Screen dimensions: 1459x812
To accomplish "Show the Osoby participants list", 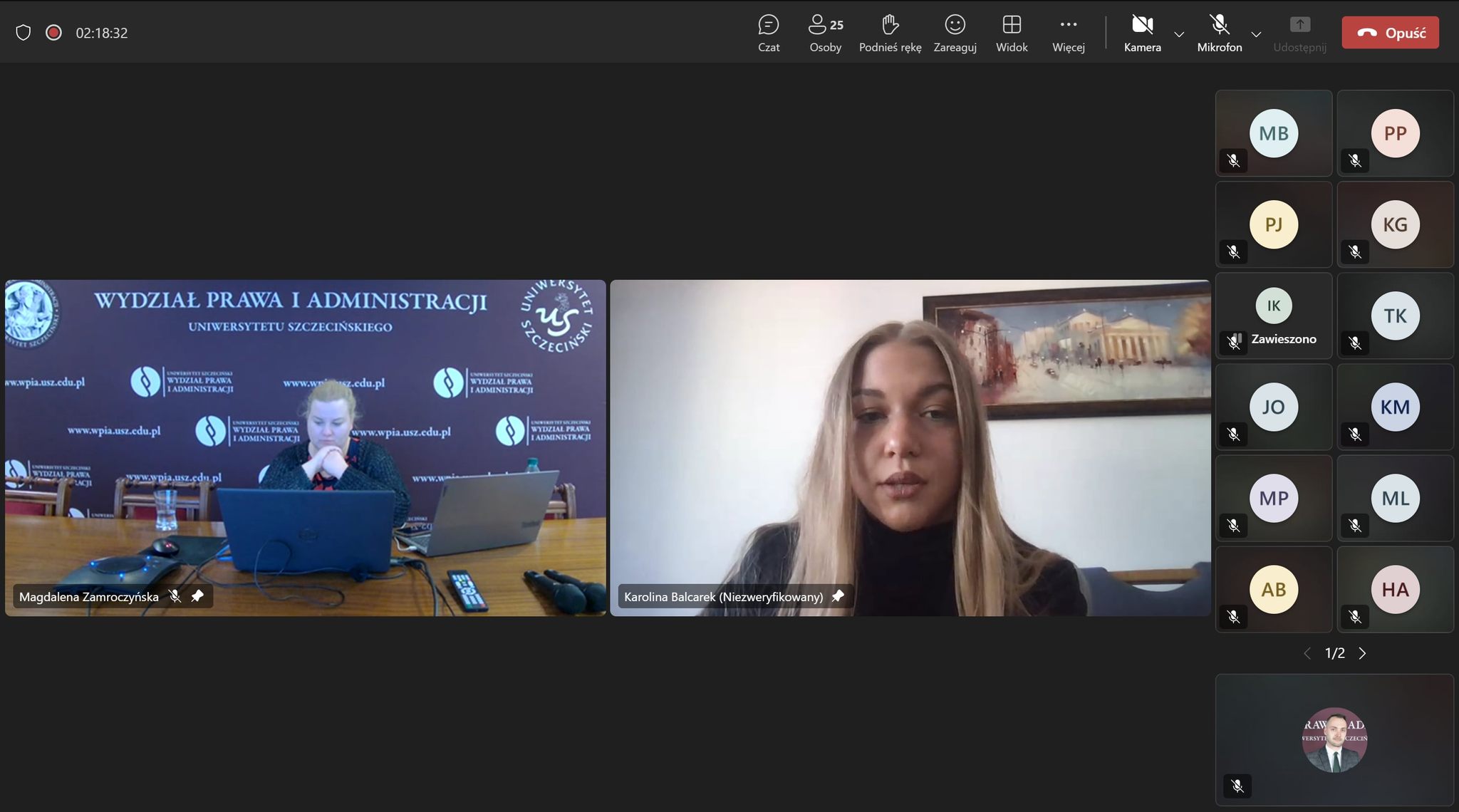I will coord(825,33).
